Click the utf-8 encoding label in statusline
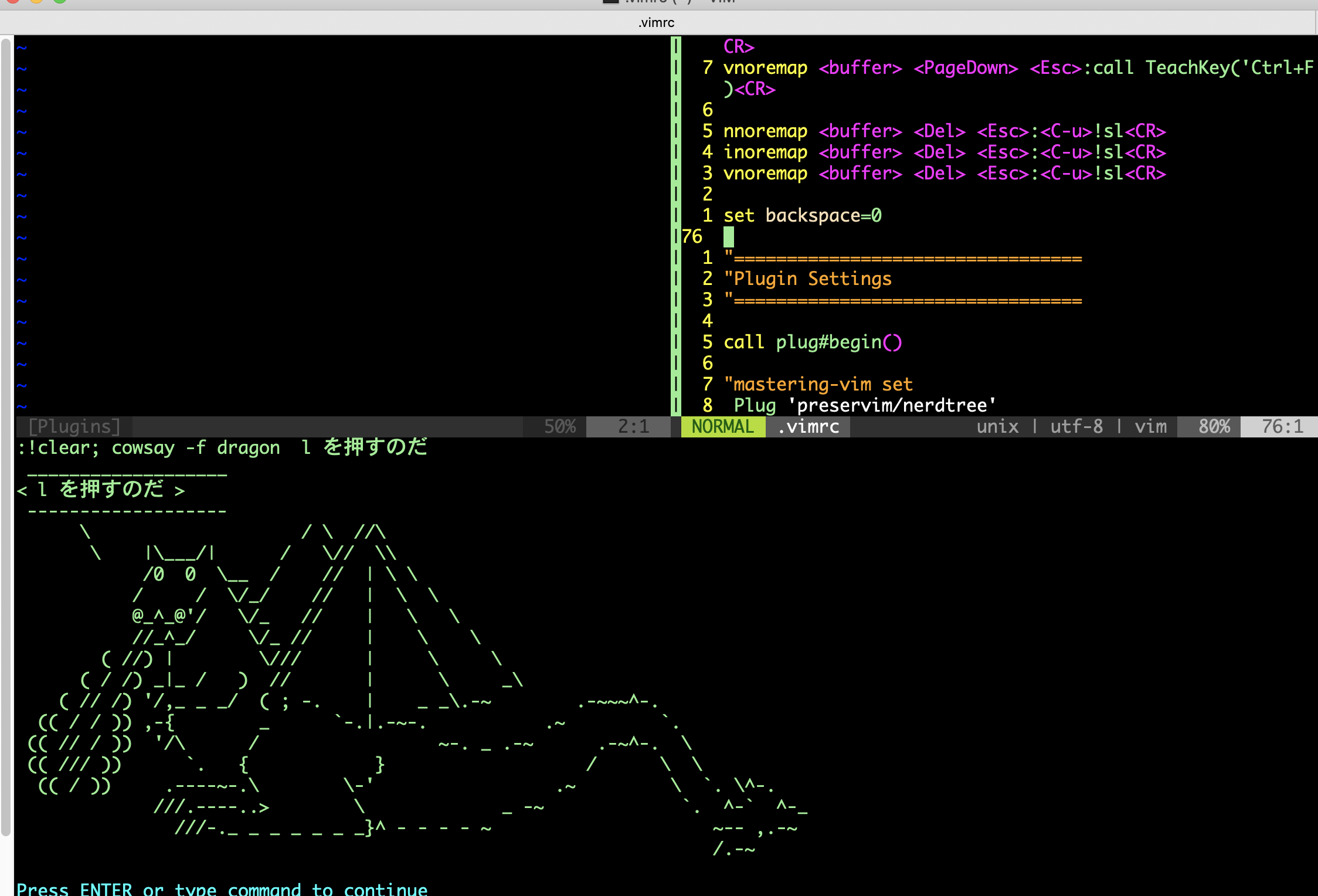Image resolution: width=1318 pixels, height=896 pixels. point(1076,426)
